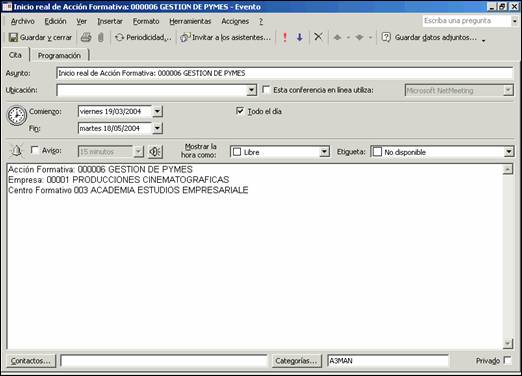Image resolution: width=522 pixels, height=376 pixels.
Task: Attach a file using the paperclip icon
Action: coord(101,38)
